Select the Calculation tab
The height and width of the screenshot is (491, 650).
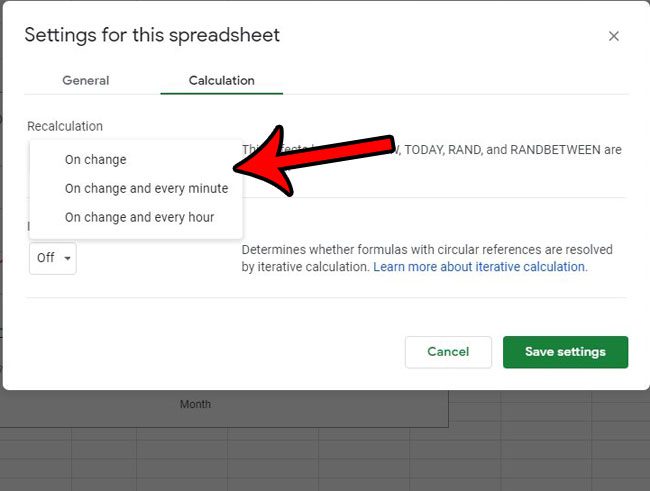pyautogui.click(x=221, y=80)
